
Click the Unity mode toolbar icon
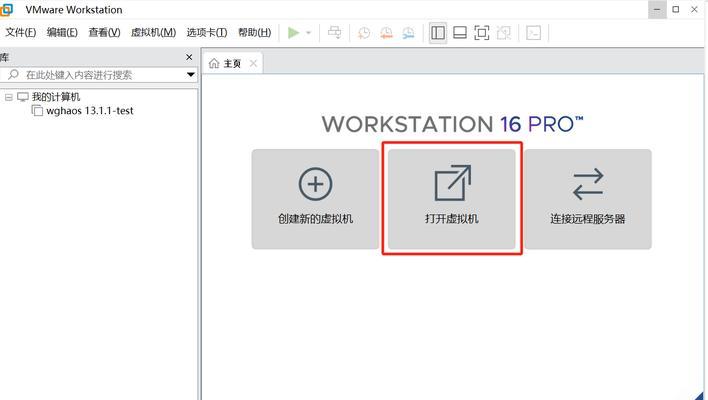[x=503, y=33]
